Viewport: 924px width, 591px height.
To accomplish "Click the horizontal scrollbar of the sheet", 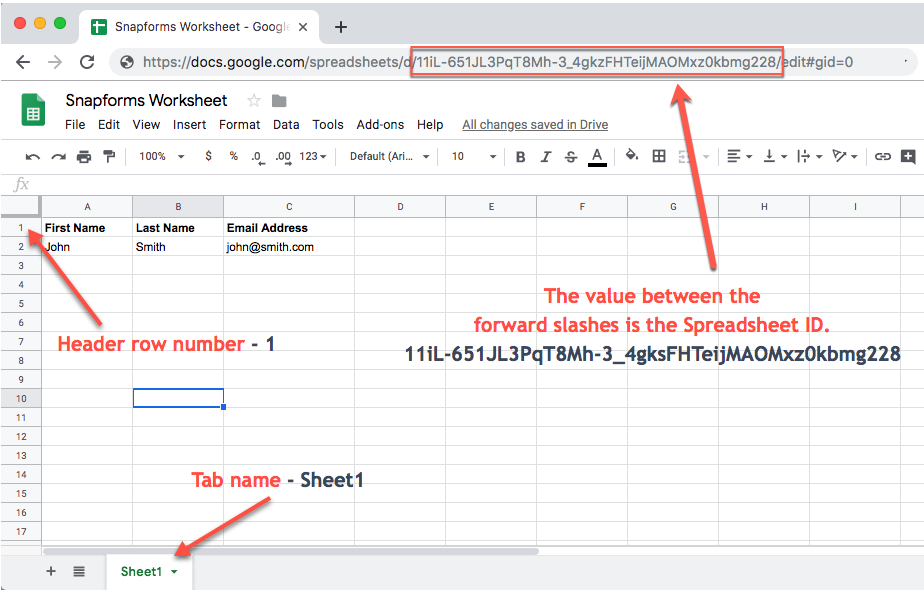I will (291, 552).
